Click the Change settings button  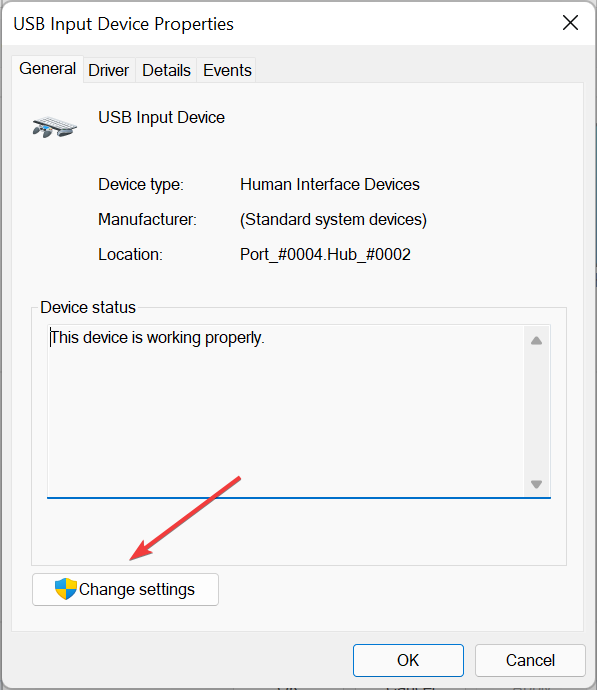point(125,589)
